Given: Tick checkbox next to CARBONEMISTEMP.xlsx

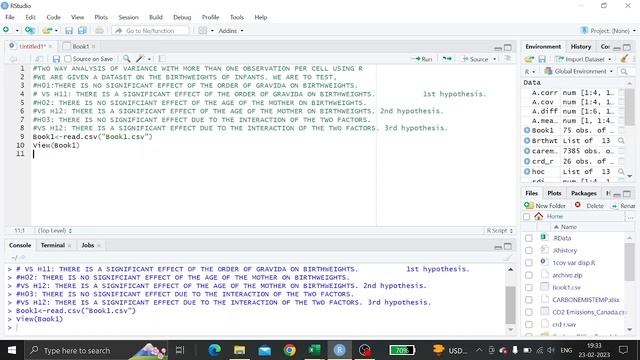Looking at the screenshot, I should 529,300.
